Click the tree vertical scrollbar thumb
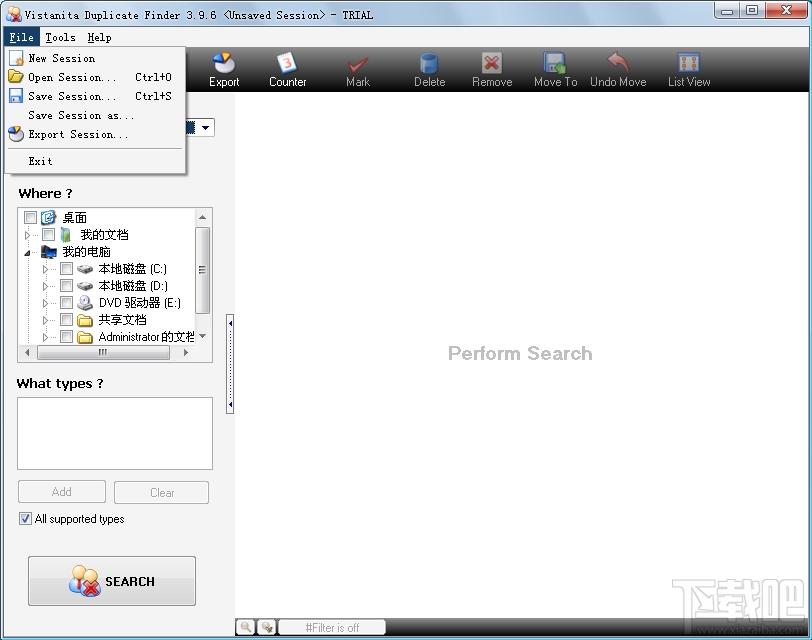 tap(202, 270)
